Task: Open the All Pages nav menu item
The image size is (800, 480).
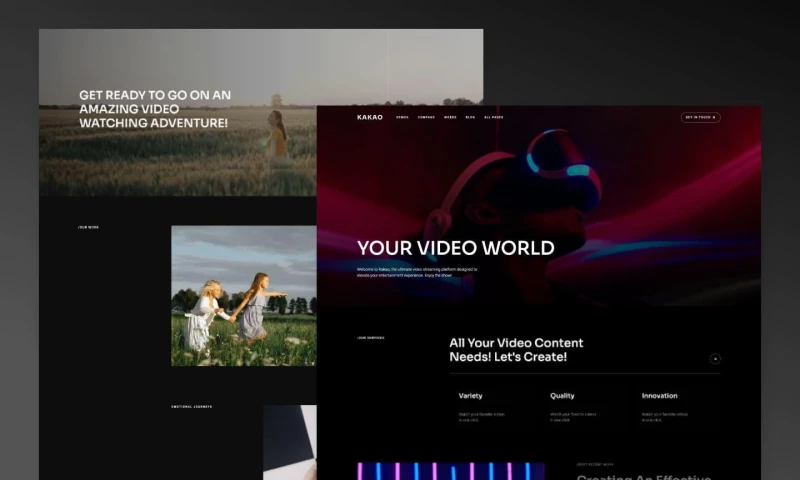Action: 493,117
